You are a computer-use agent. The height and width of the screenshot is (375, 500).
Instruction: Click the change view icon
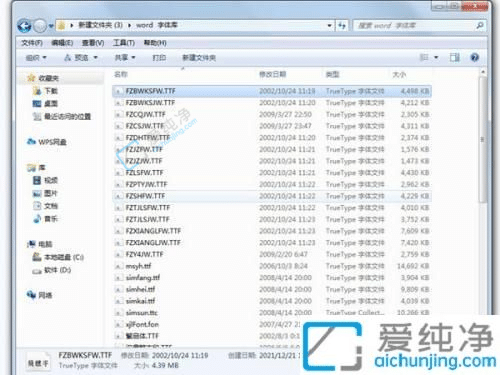tap(424, 58)
